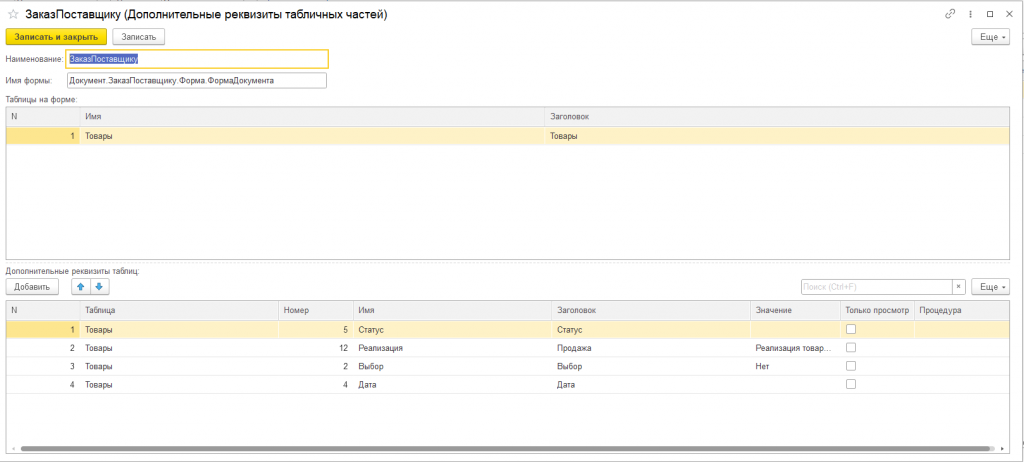Click the Добавить button
The image size is (1024, 462).
point(32,286)
